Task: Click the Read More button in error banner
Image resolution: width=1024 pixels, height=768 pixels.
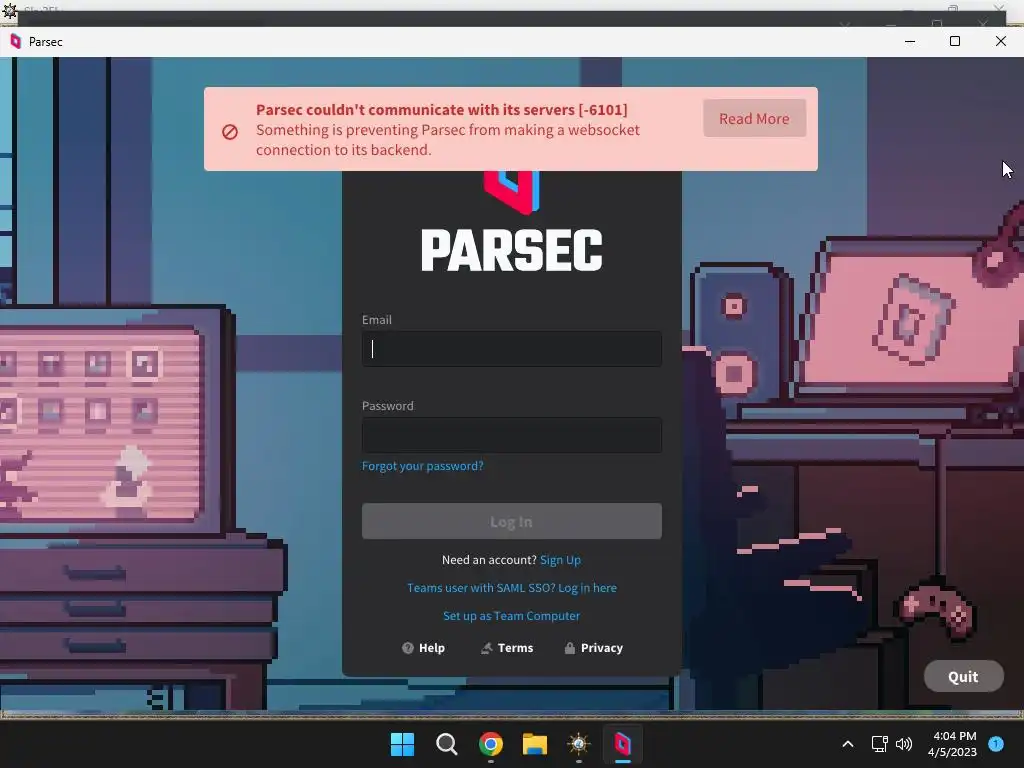Action: [754, 118]
